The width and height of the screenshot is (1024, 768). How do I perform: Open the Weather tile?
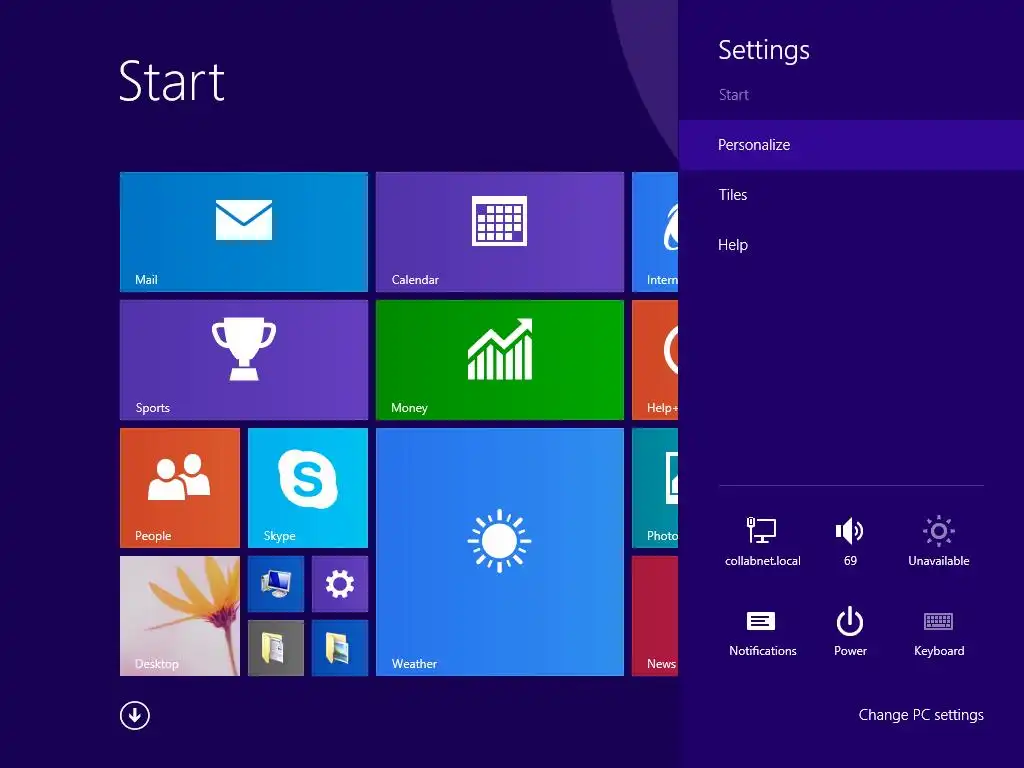point(500,552)
